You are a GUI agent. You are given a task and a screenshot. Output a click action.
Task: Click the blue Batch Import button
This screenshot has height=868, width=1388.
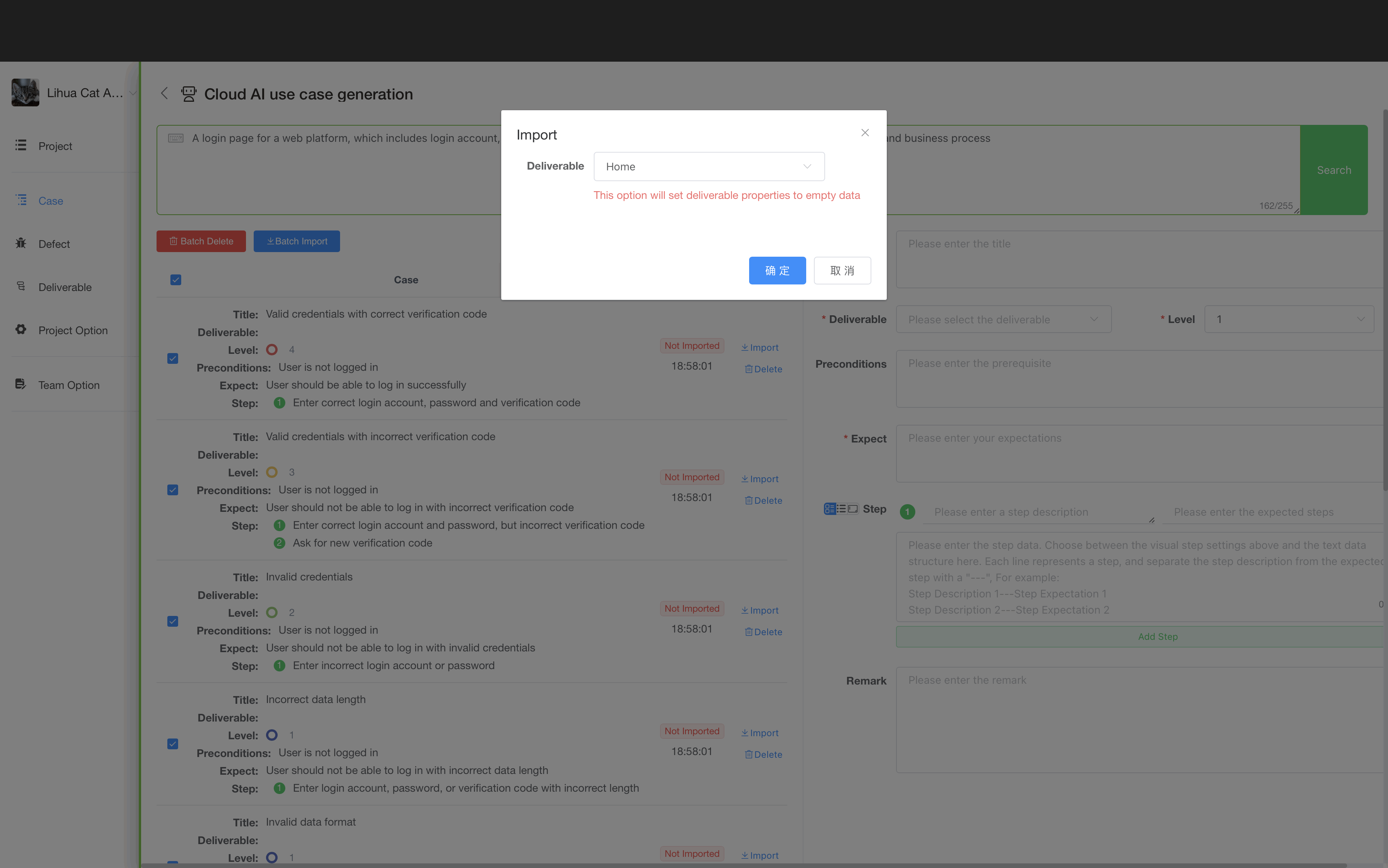click(x=296, y=241)
